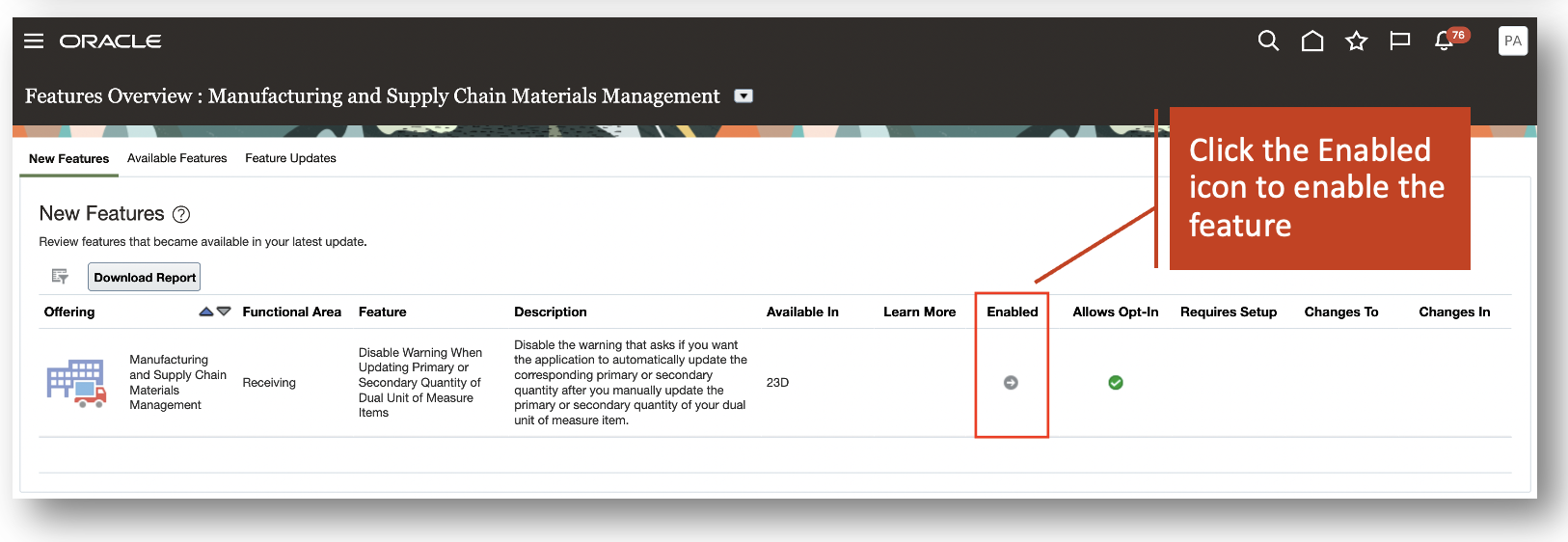The image size is (1568, 542).
Task: Click the Download Report button
Action: 145,277
